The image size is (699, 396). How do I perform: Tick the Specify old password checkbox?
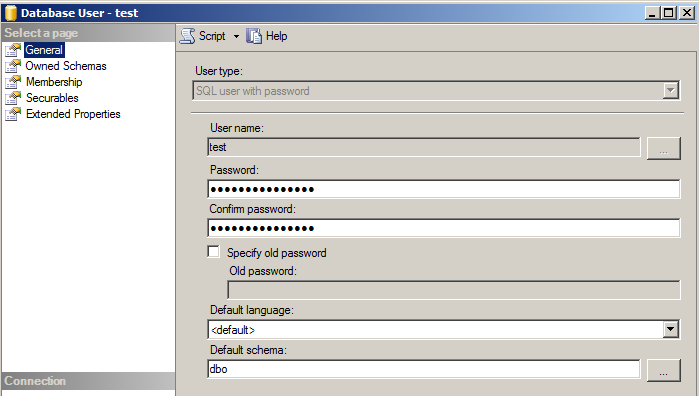point(214,252)
